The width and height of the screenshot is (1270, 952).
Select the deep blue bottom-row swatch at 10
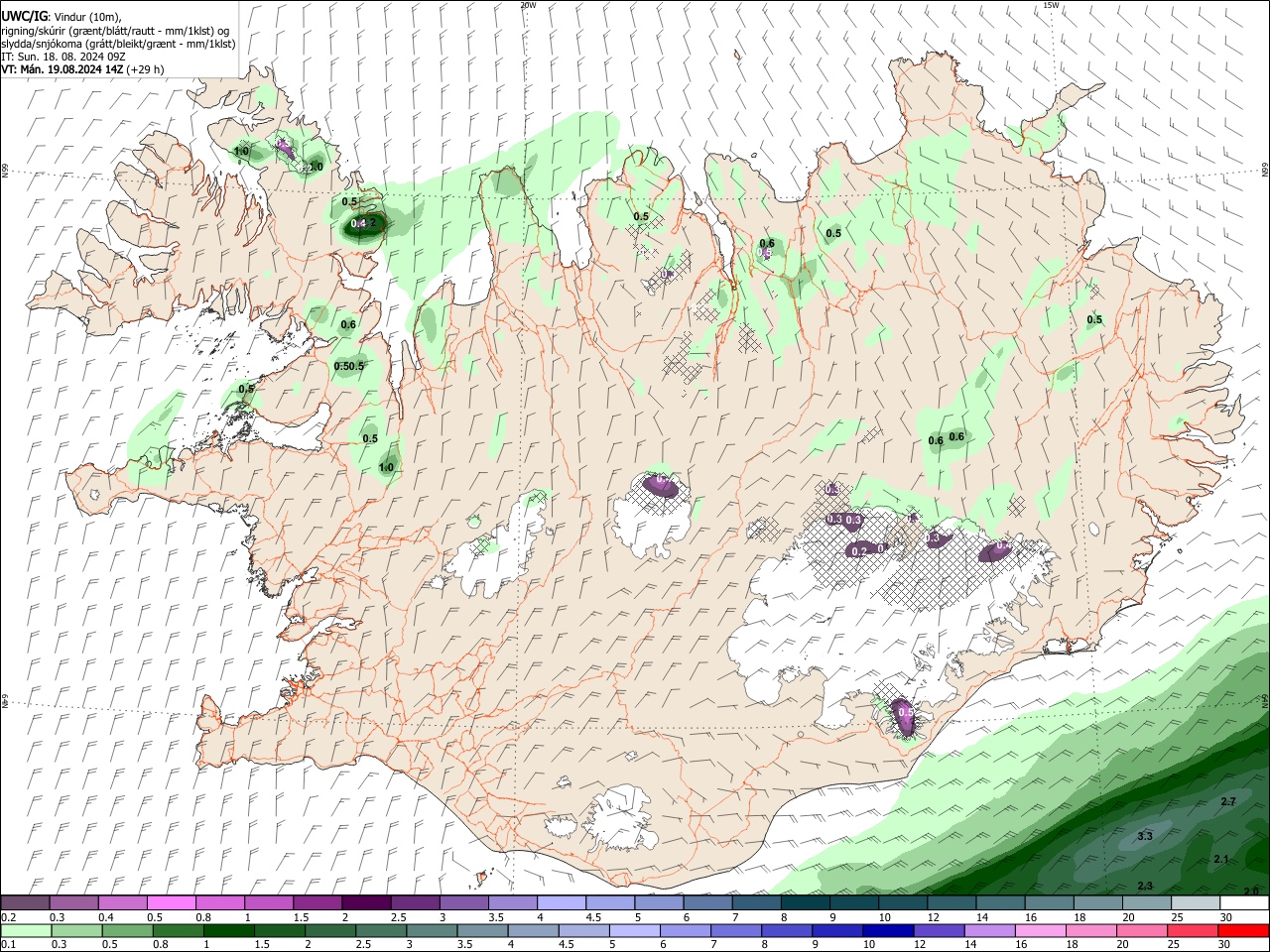point(887,931)
